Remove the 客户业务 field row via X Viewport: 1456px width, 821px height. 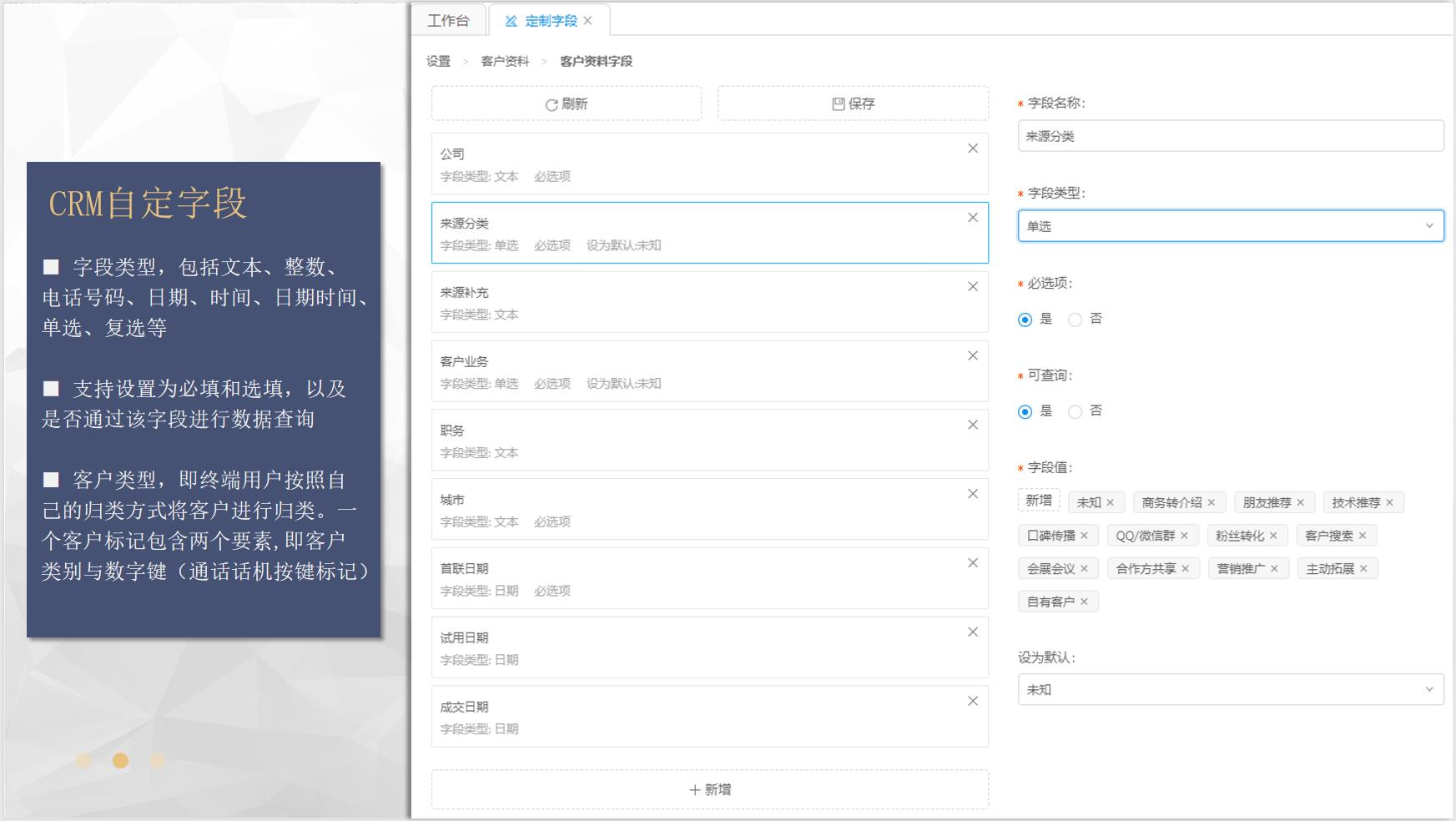point(973,356)
